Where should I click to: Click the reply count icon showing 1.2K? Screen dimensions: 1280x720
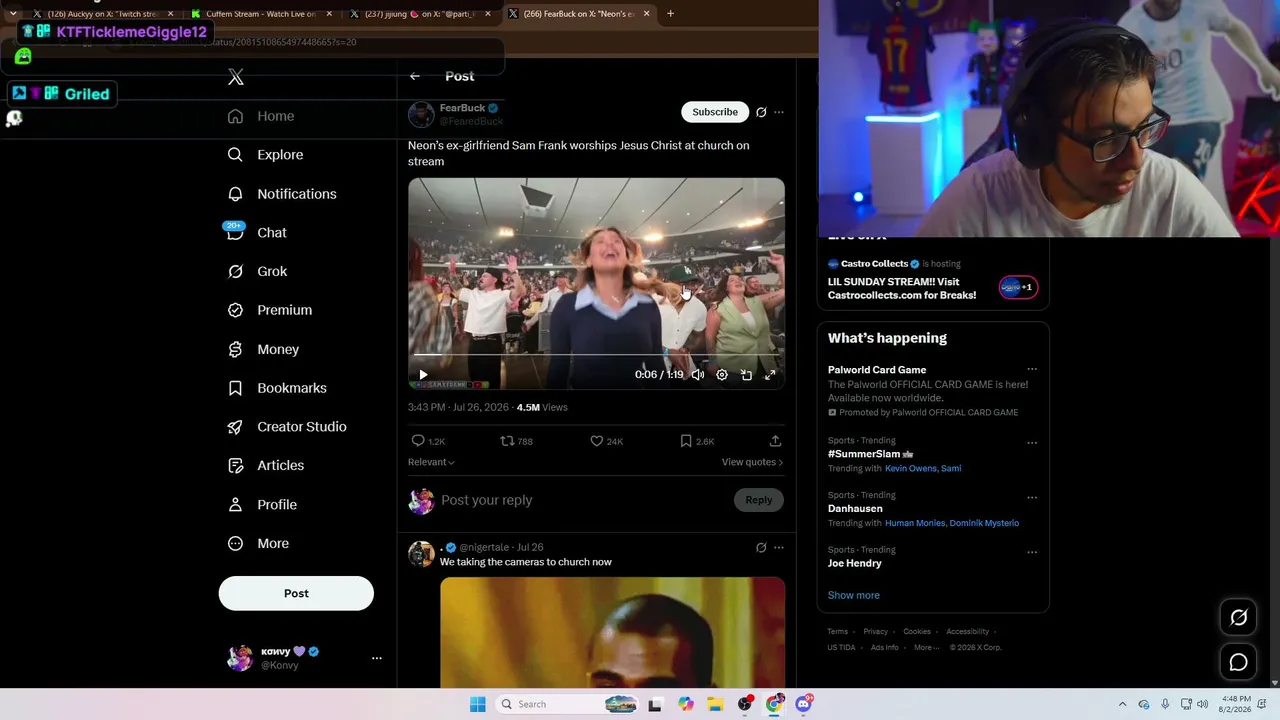click(x=418, y=441)
